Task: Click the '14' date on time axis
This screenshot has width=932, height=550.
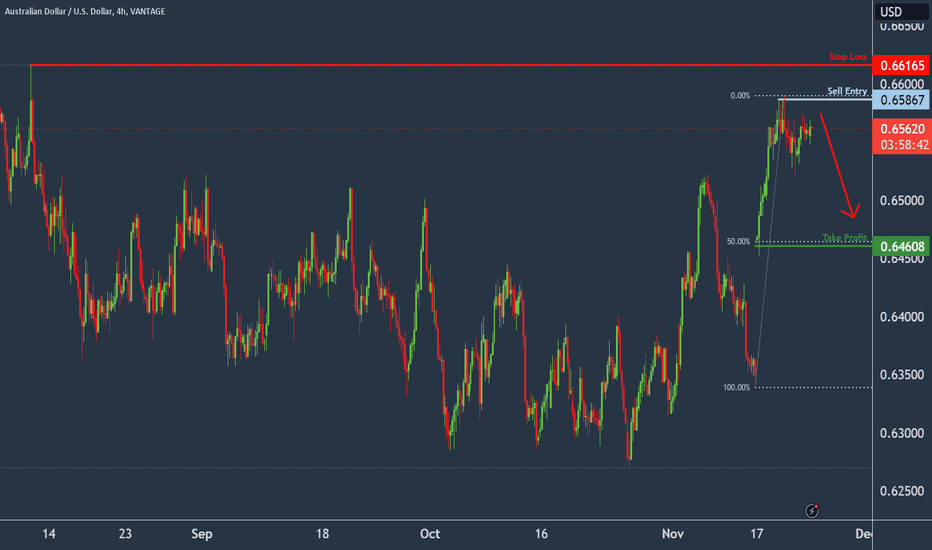Action: click(x=49, y=534)
